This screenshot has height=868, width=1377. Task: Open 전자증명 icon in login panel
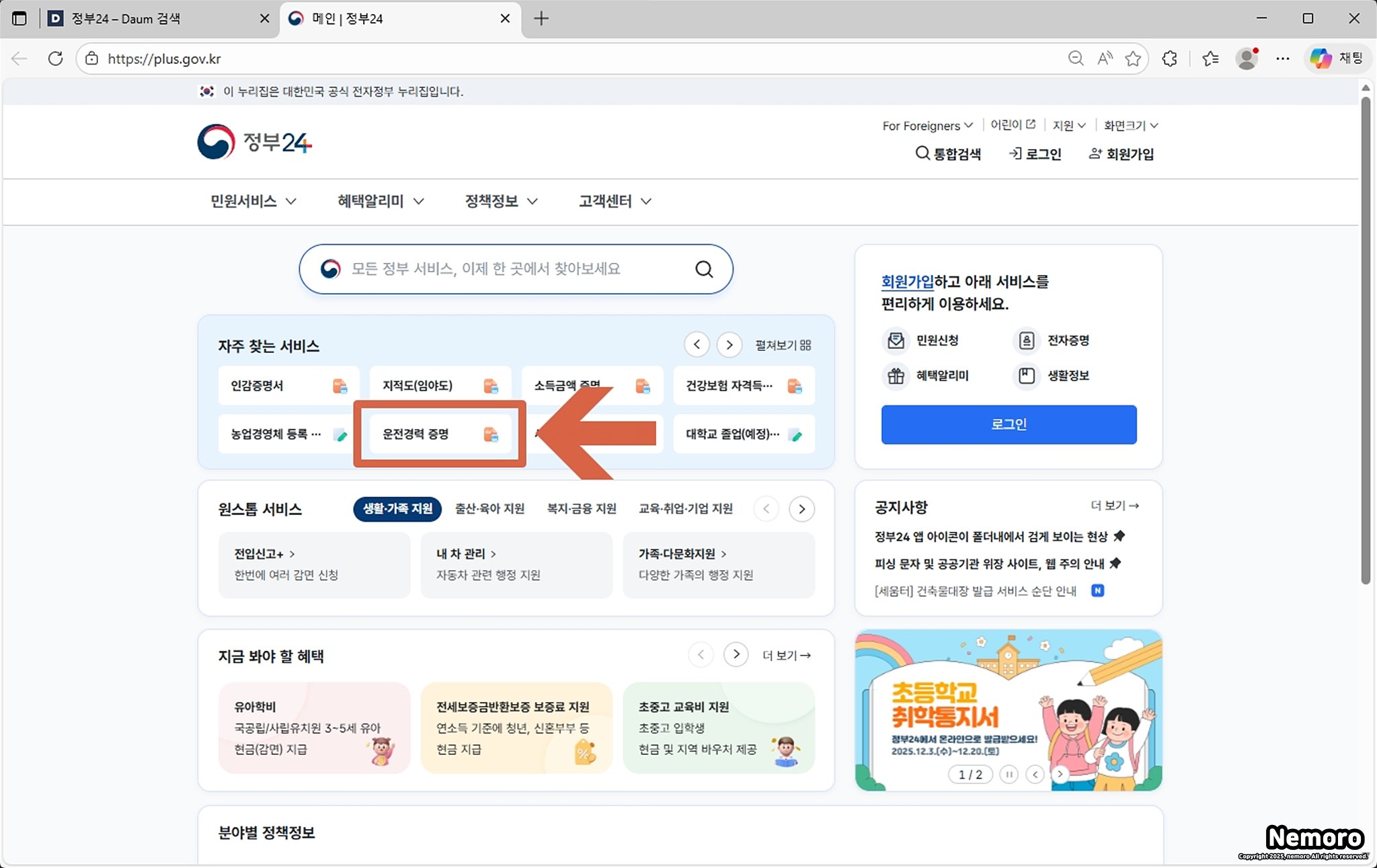click(1026, 340)
